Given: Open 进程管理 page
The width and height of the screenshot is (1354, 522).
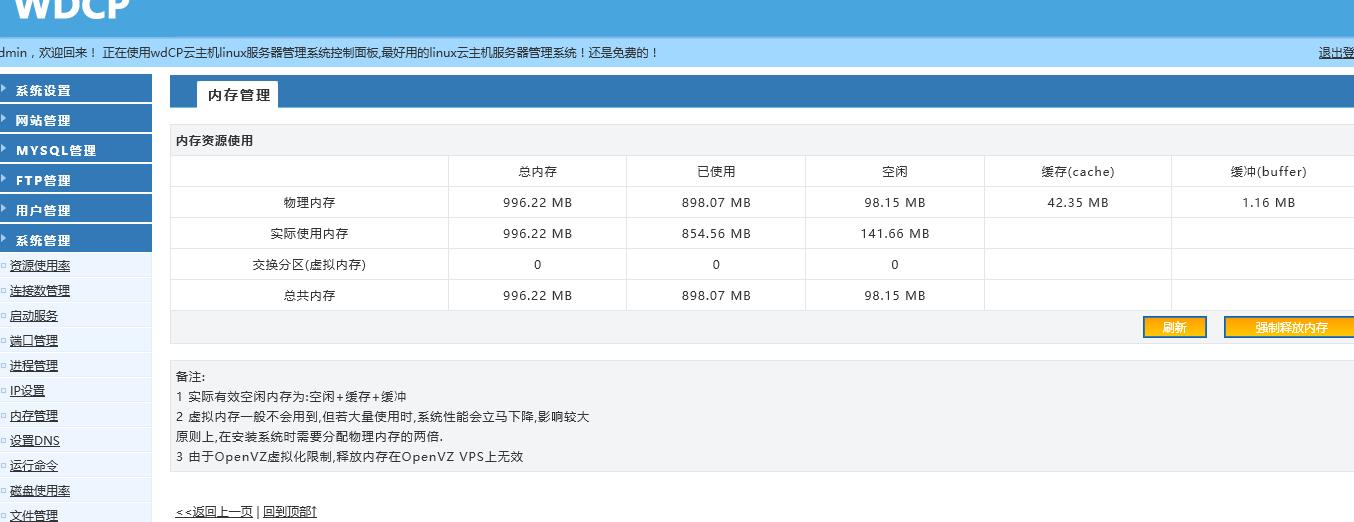Looking at the screenshot, I should click(34, 366).
